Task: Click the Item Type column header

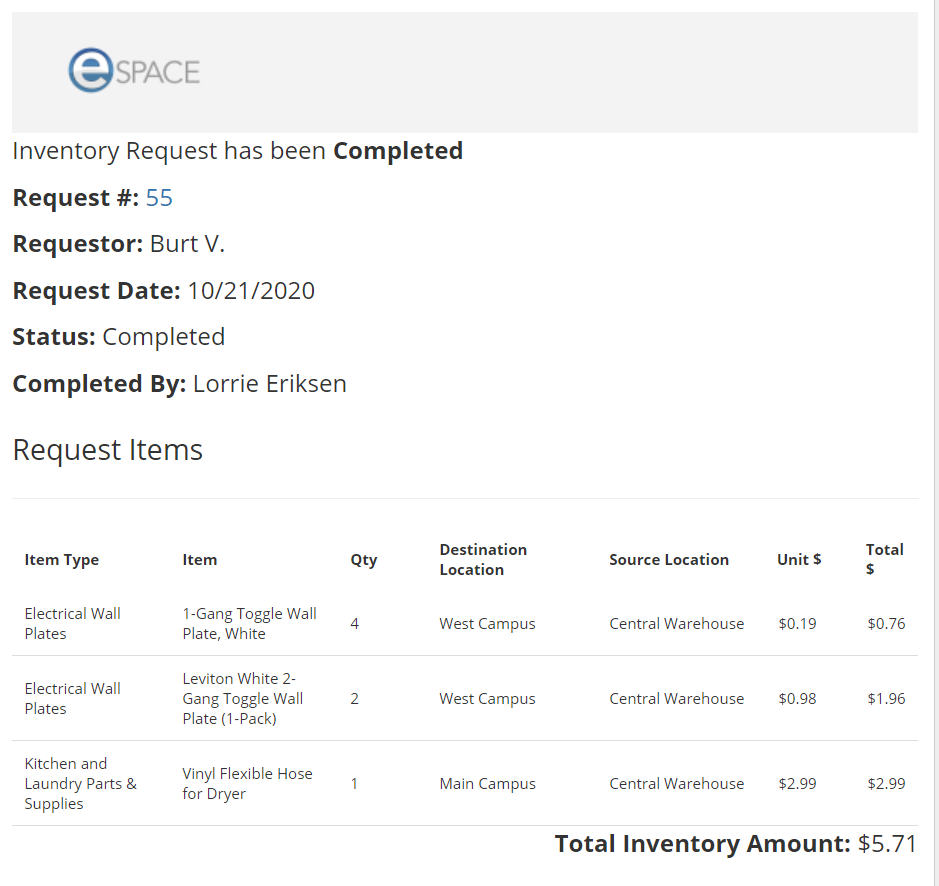Action: pyautogui.click(x=62, y=560)
